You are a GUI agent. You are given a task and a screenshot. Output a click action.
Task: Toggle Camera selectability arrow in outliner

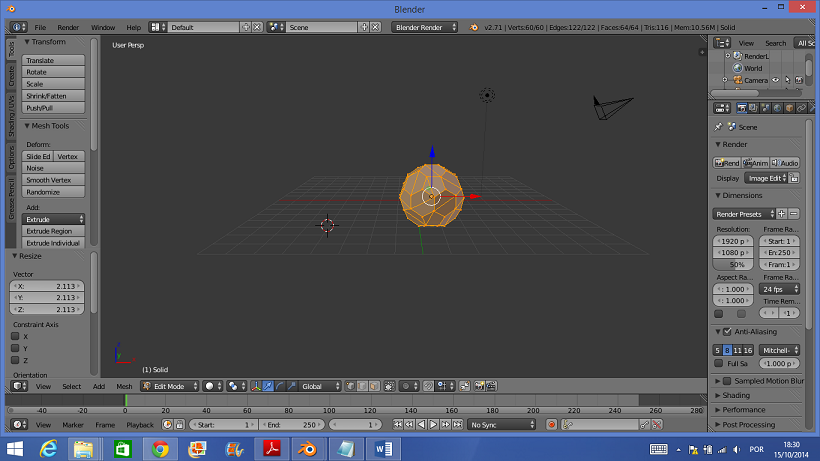[x=788, y=80]
